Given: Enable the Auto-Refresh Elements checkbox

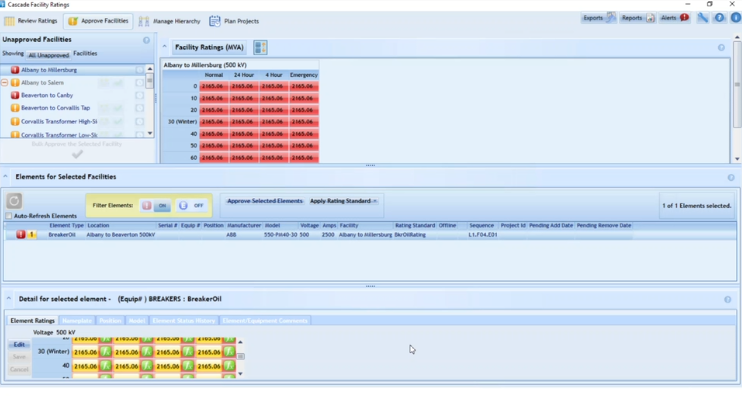Looking at the screenshot, I should pos(9,216).
